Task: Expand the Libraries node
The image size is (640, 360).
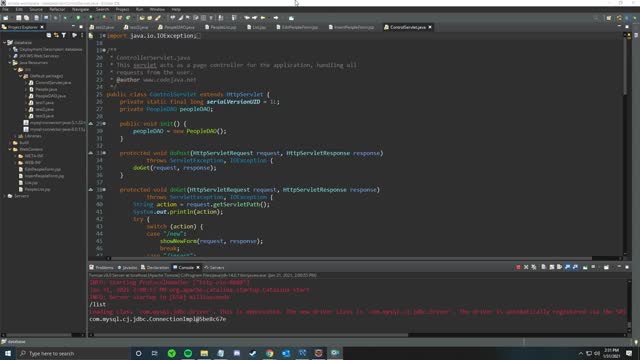Action: click(x=15, y=136)
